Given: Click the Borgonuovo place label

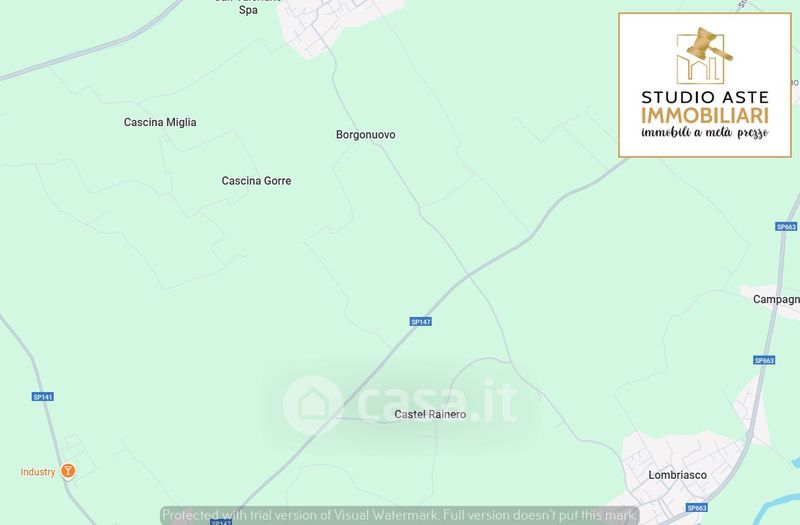Looking at the screenshot, I should [365, 135].
